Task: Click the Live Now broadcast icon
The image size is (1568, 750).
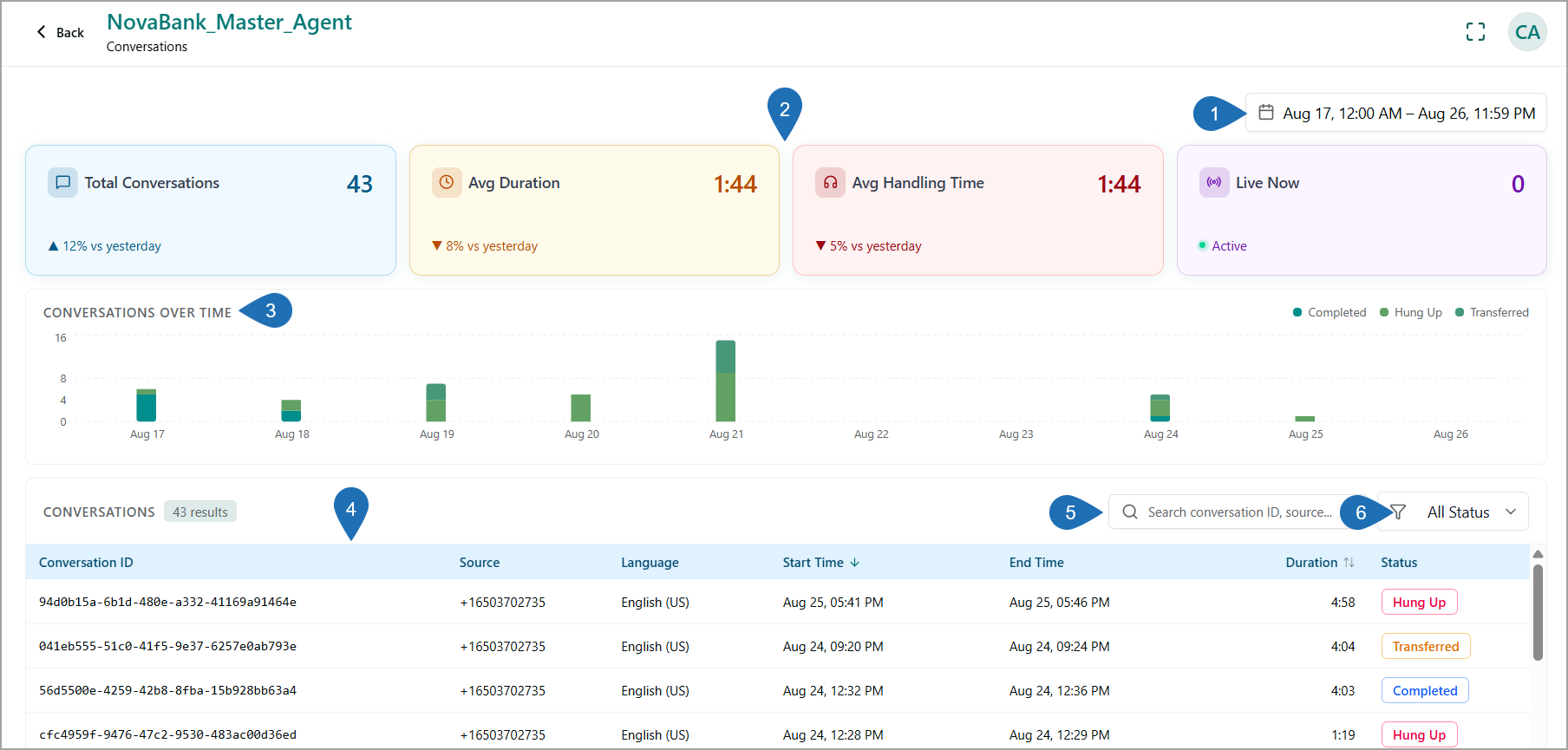Action: pos(1214,183)
